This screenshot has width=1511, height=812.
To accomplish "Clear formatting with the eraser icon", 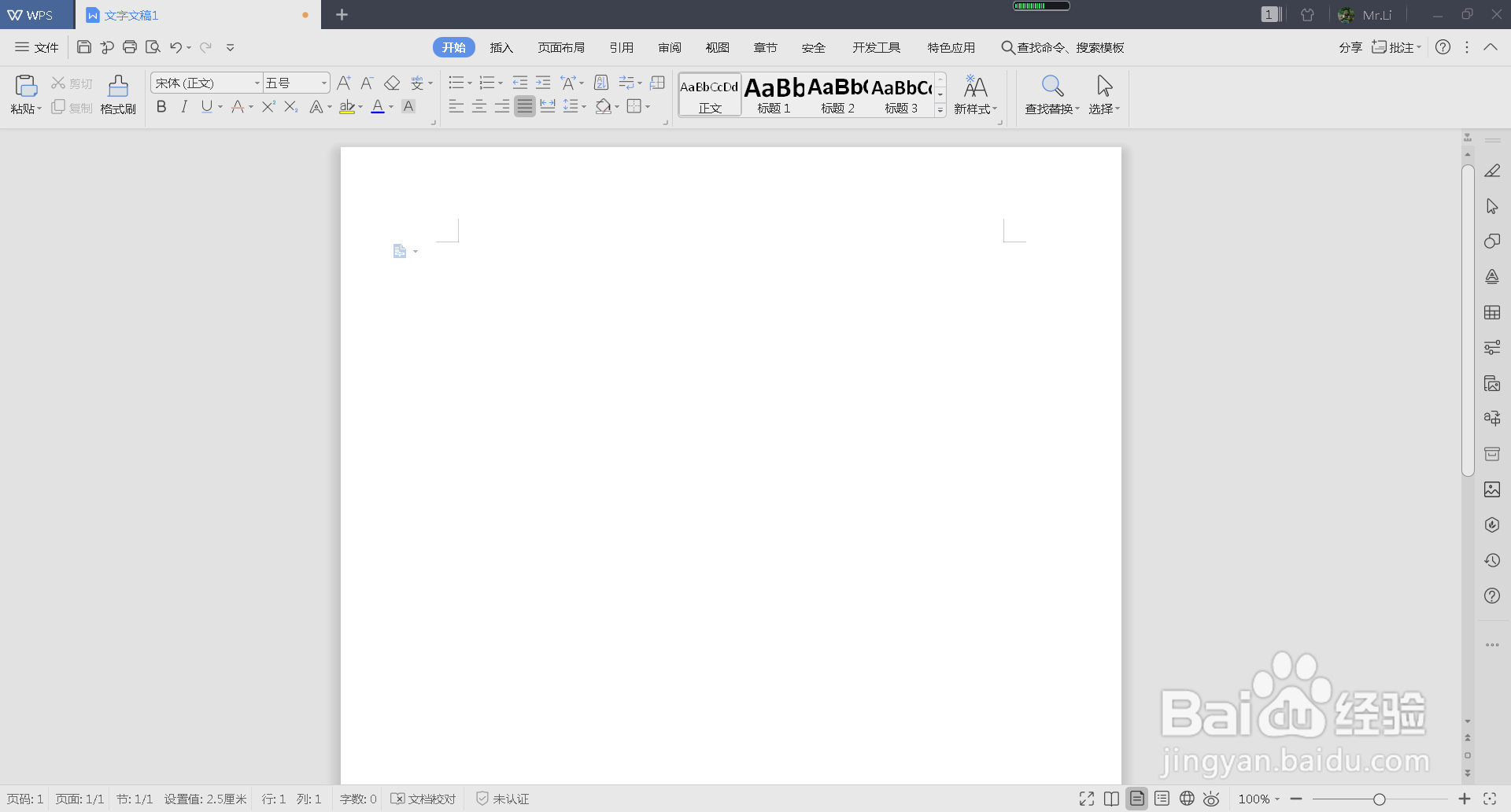I will tap(392, 83).
